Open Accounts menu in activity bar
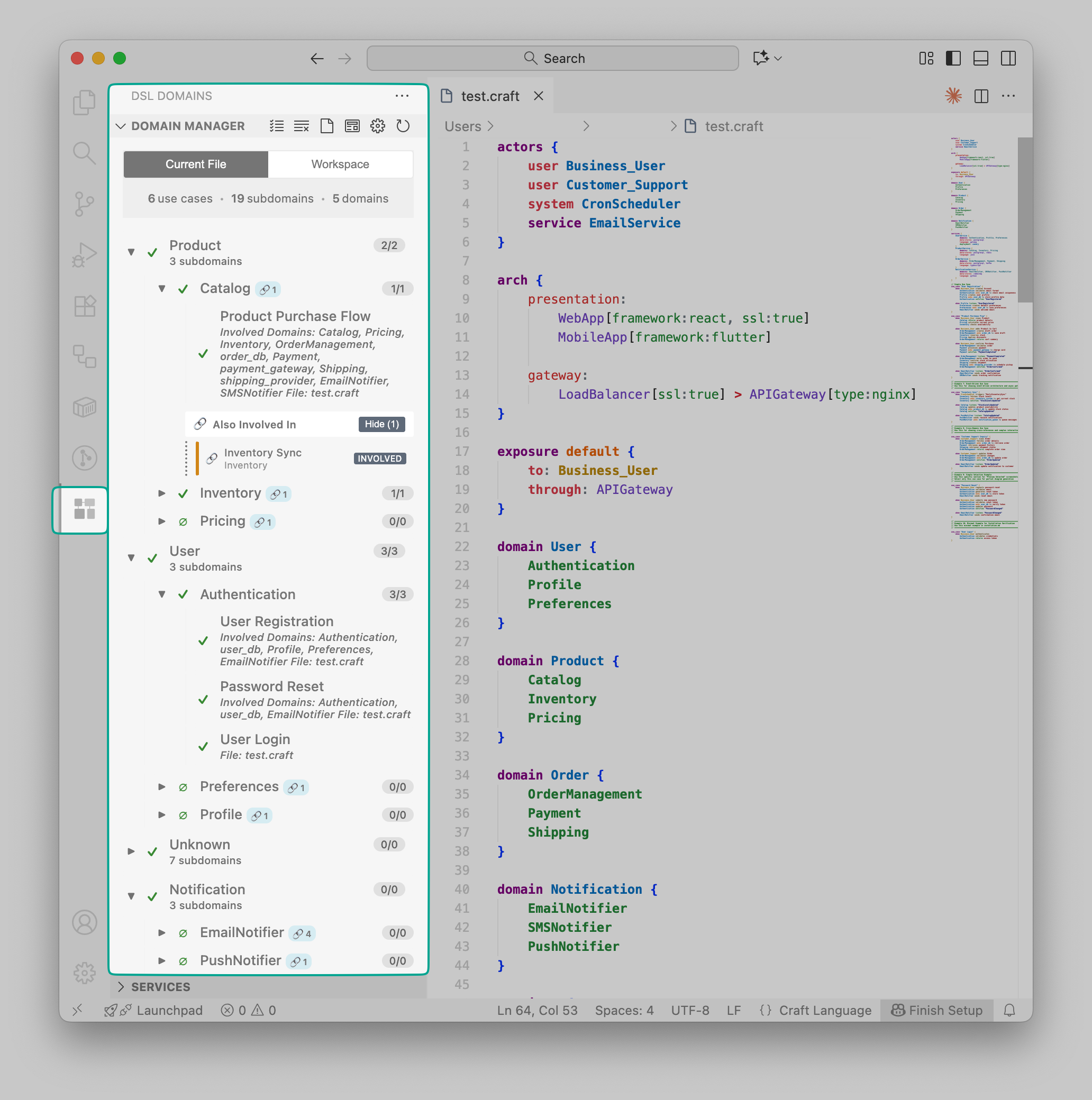The height and width of the screenshot is (1100, 1092). [x=84, y=922]
